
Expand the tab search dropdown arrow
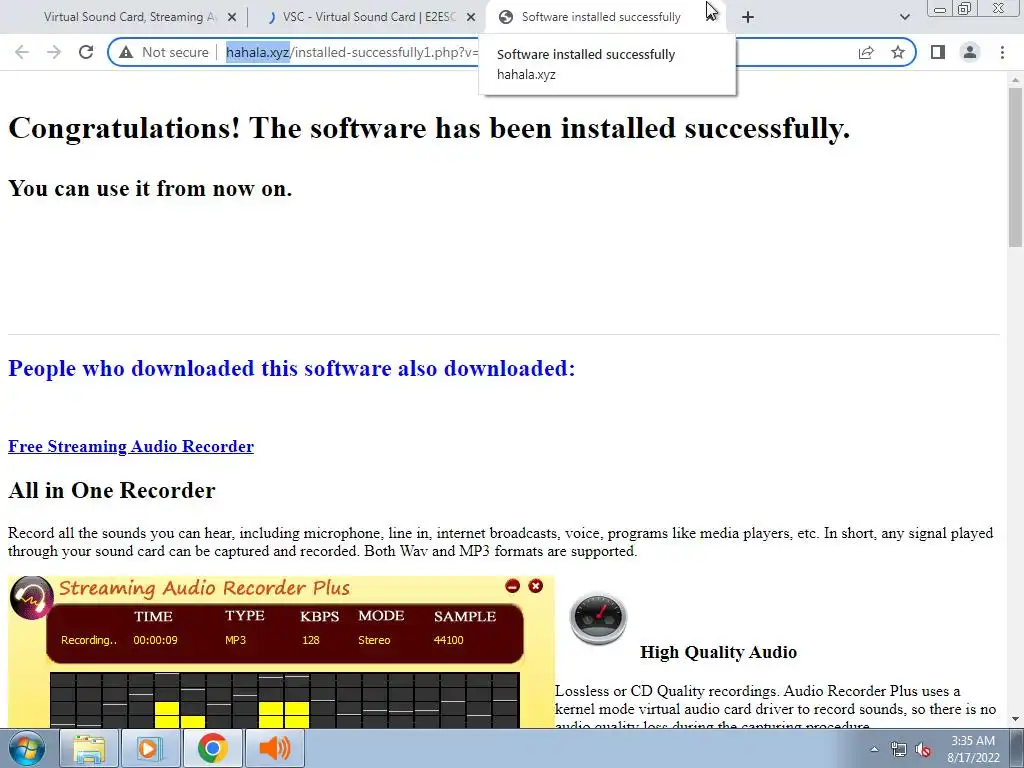tap(904, 17)
